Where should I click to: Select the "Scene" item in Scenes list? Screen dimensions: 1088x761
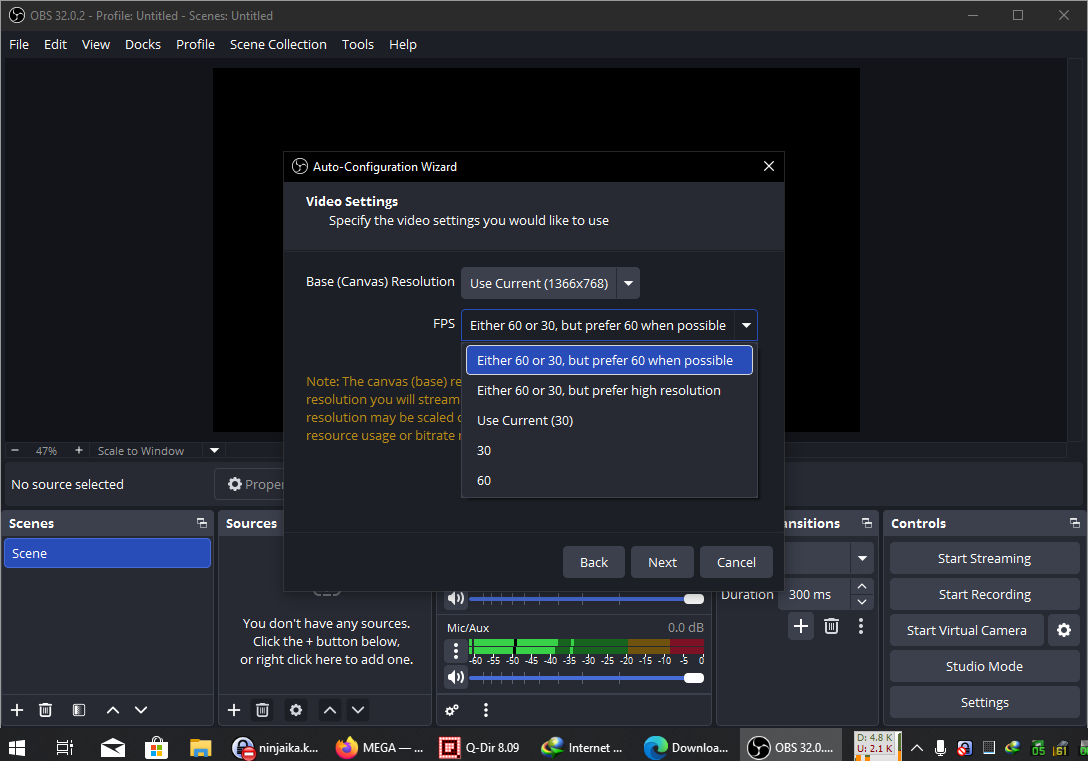pyautogui.click(x=107, y=553)
